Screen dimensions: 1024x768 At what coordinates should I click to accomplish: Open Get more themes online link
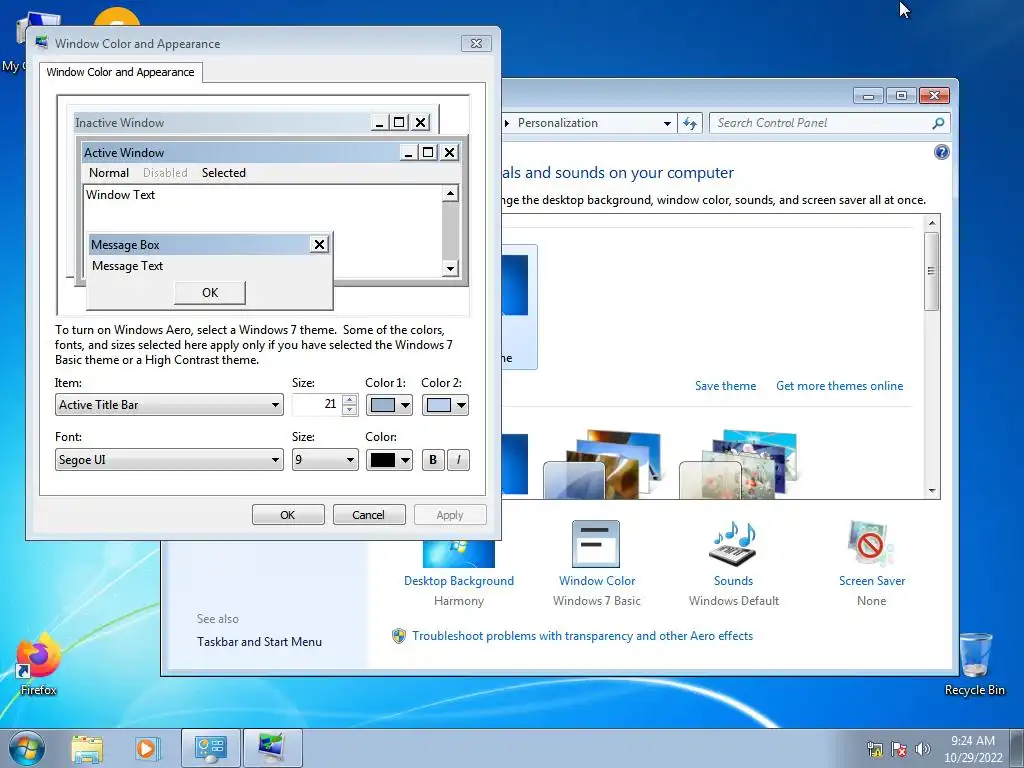click(839, 386)
